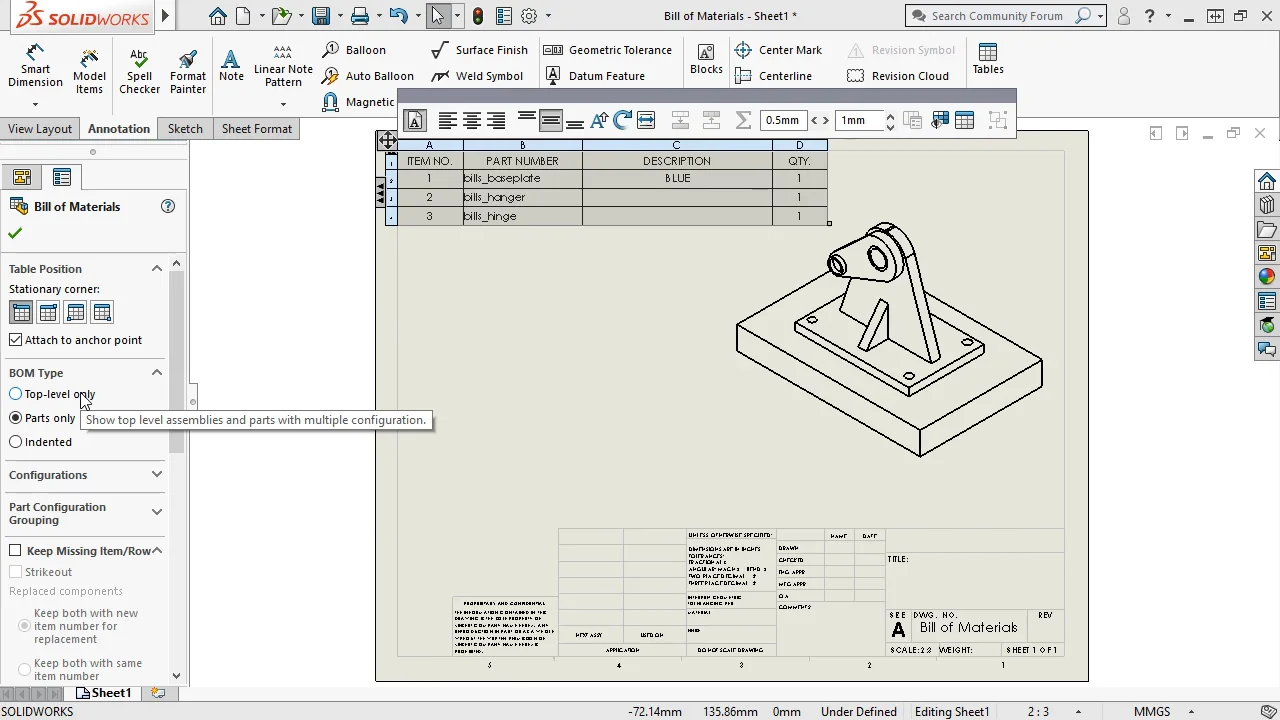Print the drawing
The height and width of the screenshot is (720, 1280).
tap(360, 16)
